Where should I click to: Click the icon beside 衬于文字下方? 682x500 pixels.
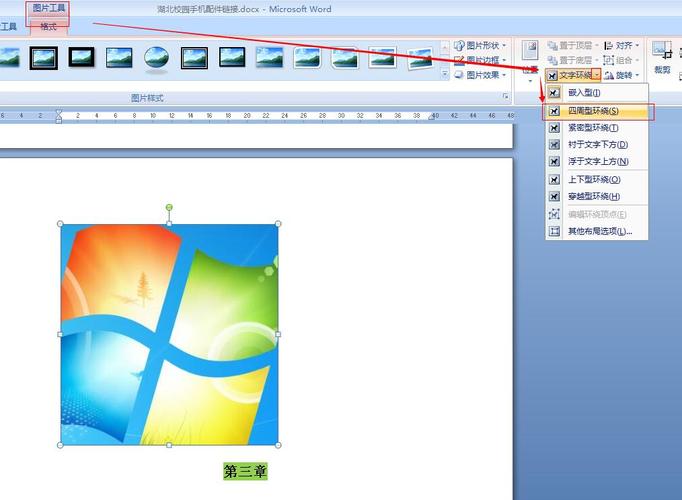click(554, 145)
